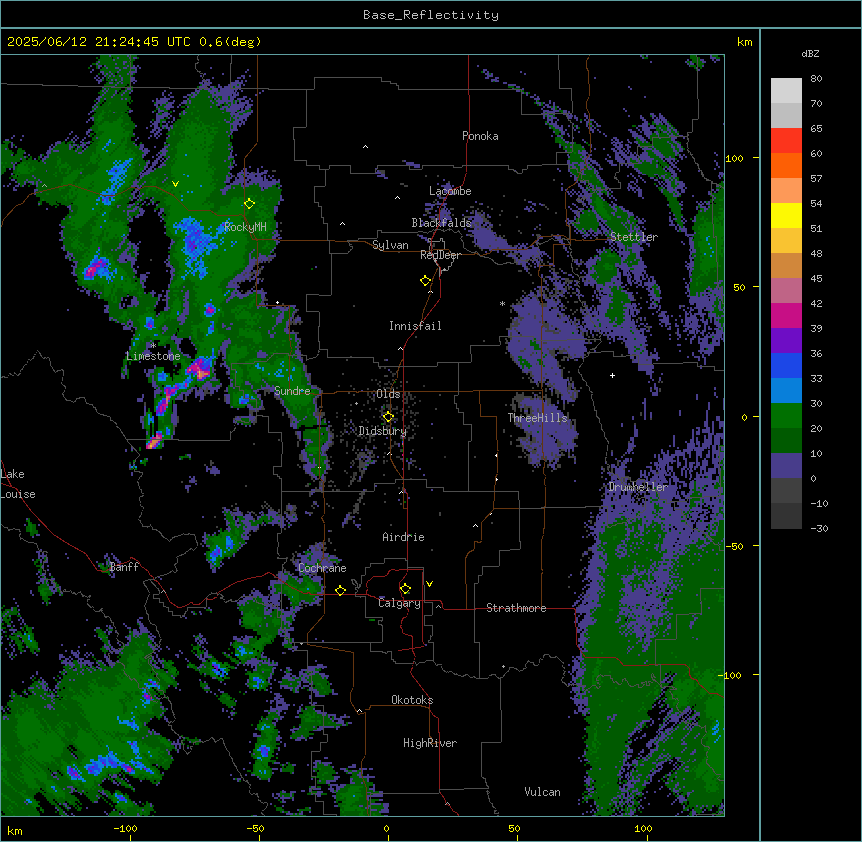Click the km unit label at top right
The image size is (862, 842).
point(744,42)
